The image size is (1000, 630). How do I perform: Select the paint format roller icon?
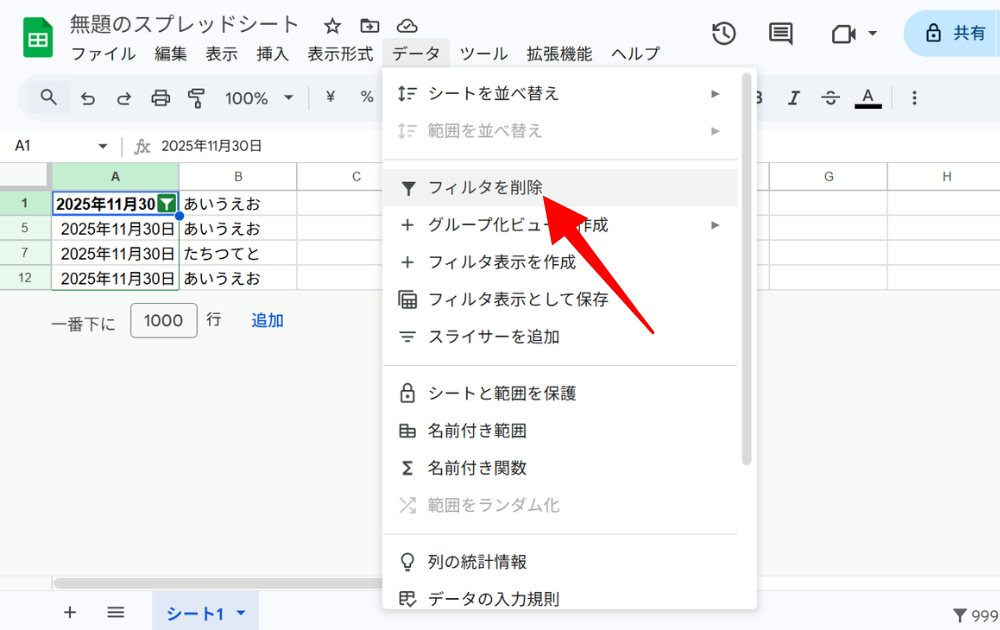[196, 98]
